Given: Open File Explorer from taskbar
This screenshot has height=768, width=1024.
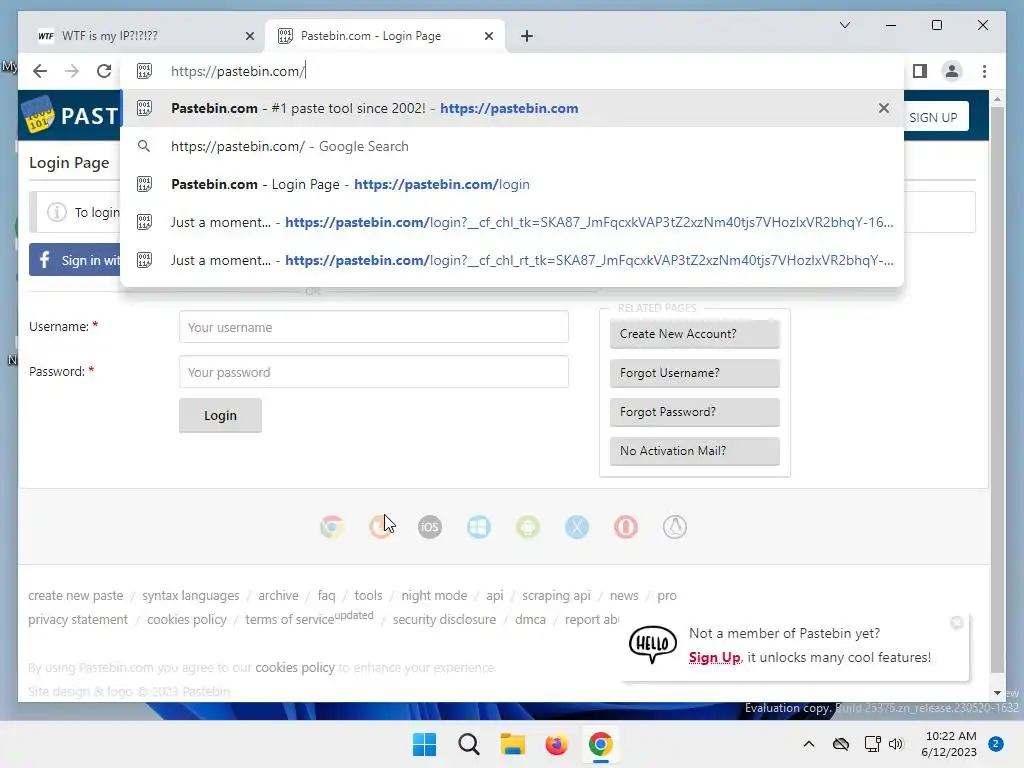Looking at the screenshot, I should click(513, 744).
